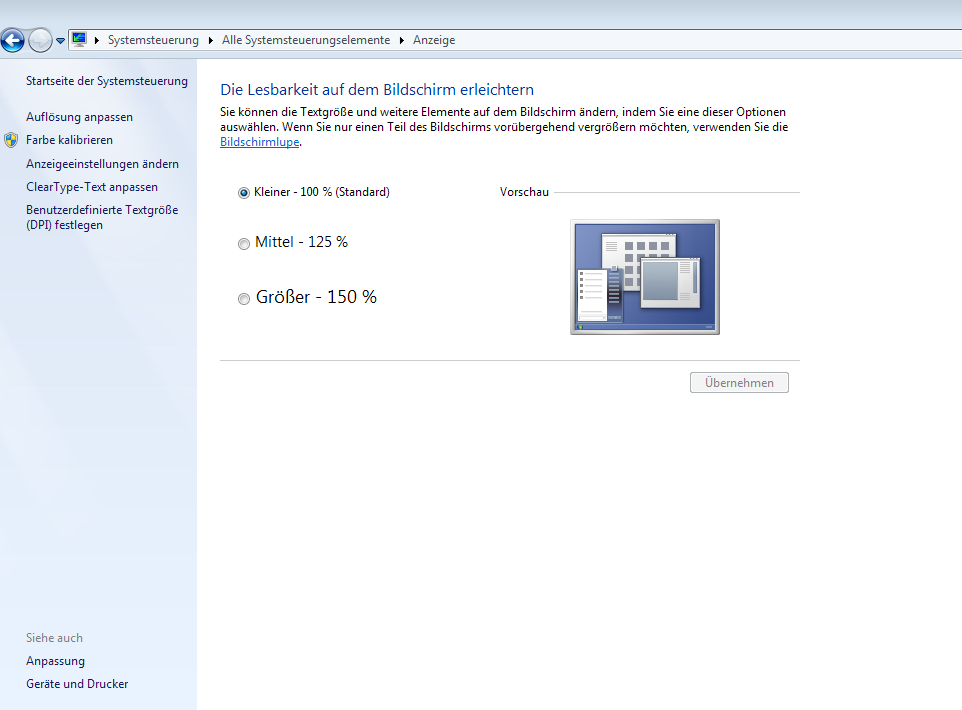This screenshot has height=710, width=962.
Task: Open Auflösung anpassen link
Action: [x=79, y=117]
